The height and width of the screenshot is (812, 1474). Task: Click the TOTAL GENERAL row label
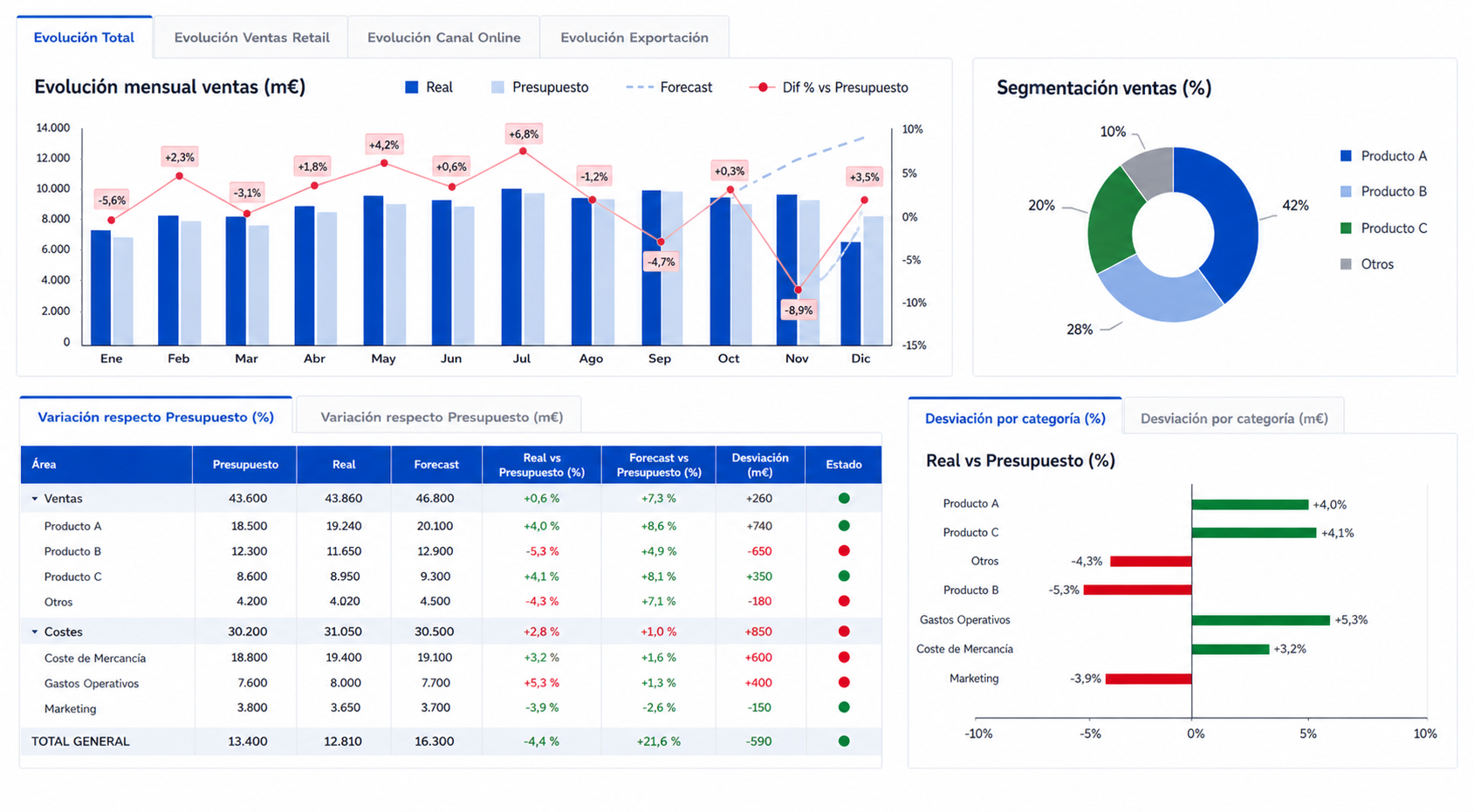coord(80,741)
